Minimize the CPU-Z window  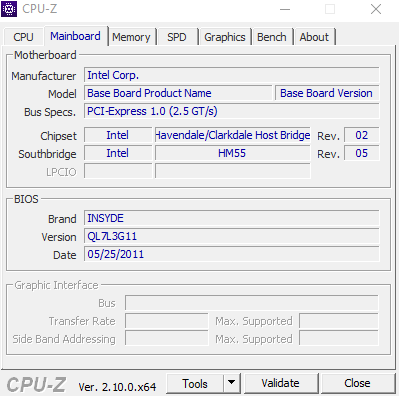(285, 9)
